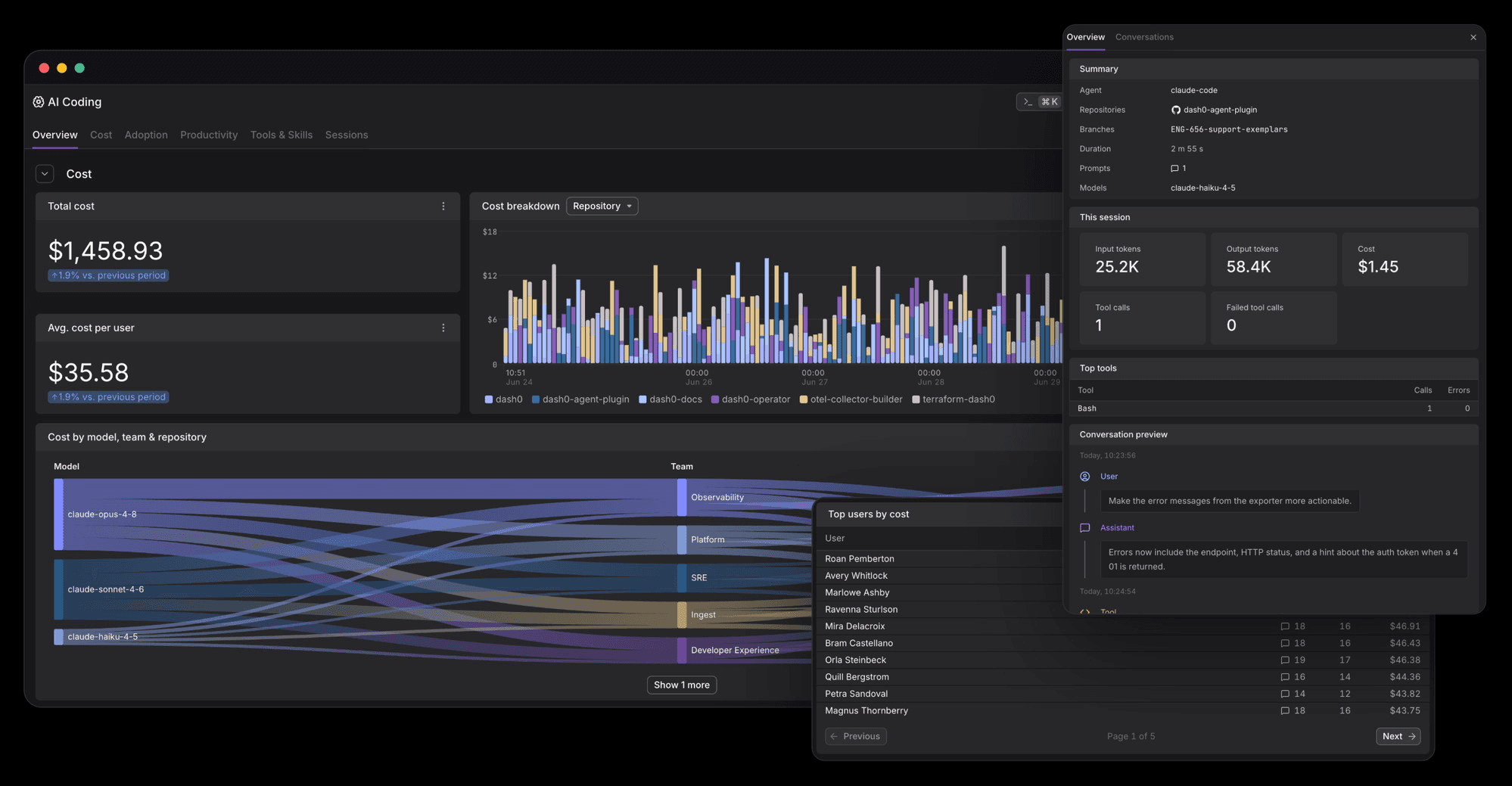Click the $1,458.93 total cost value

105,251
